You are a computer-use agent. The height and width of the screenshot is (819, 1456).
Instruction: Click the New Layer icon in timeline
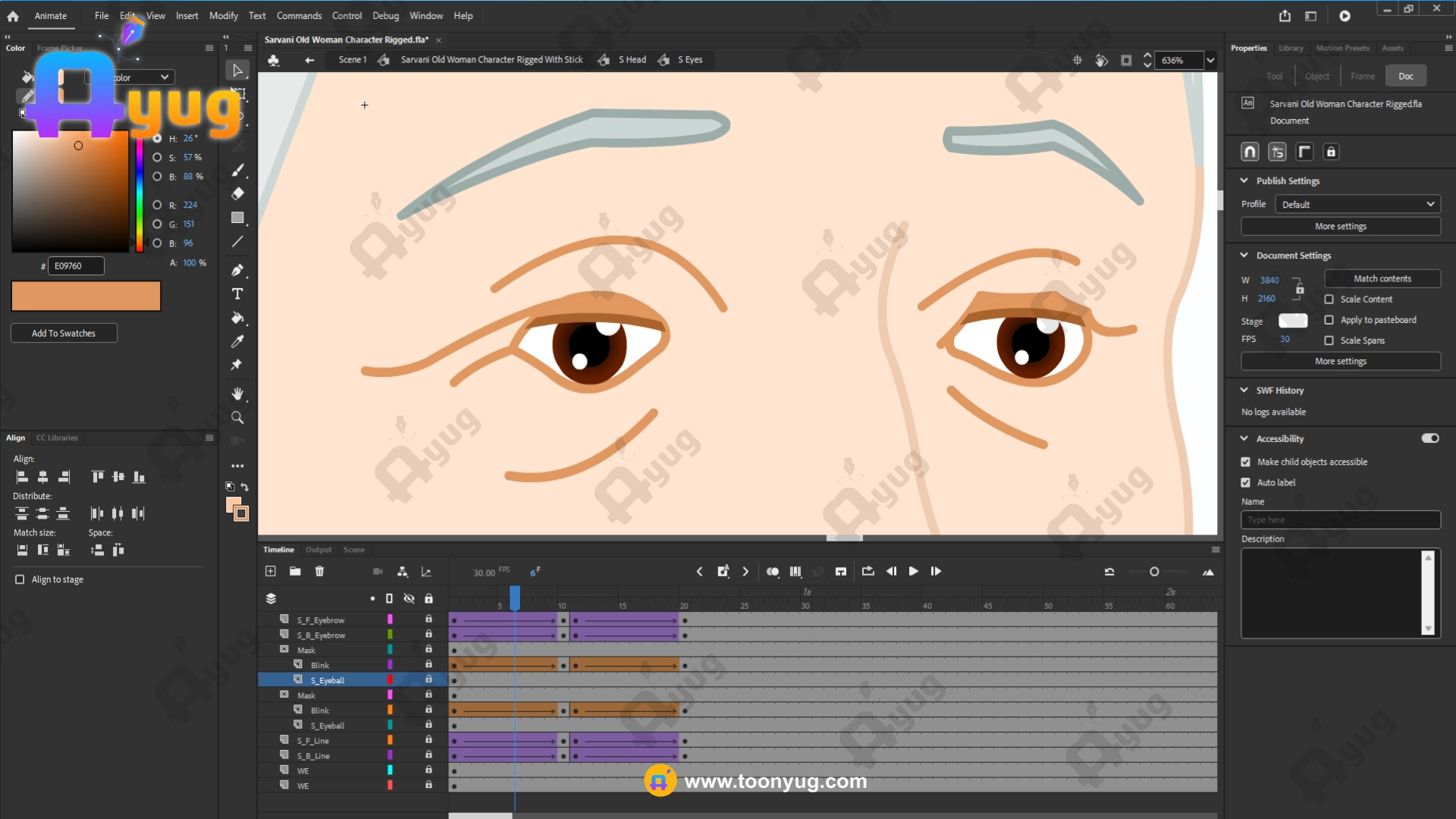pyautogui.click(x=271, y=571)
